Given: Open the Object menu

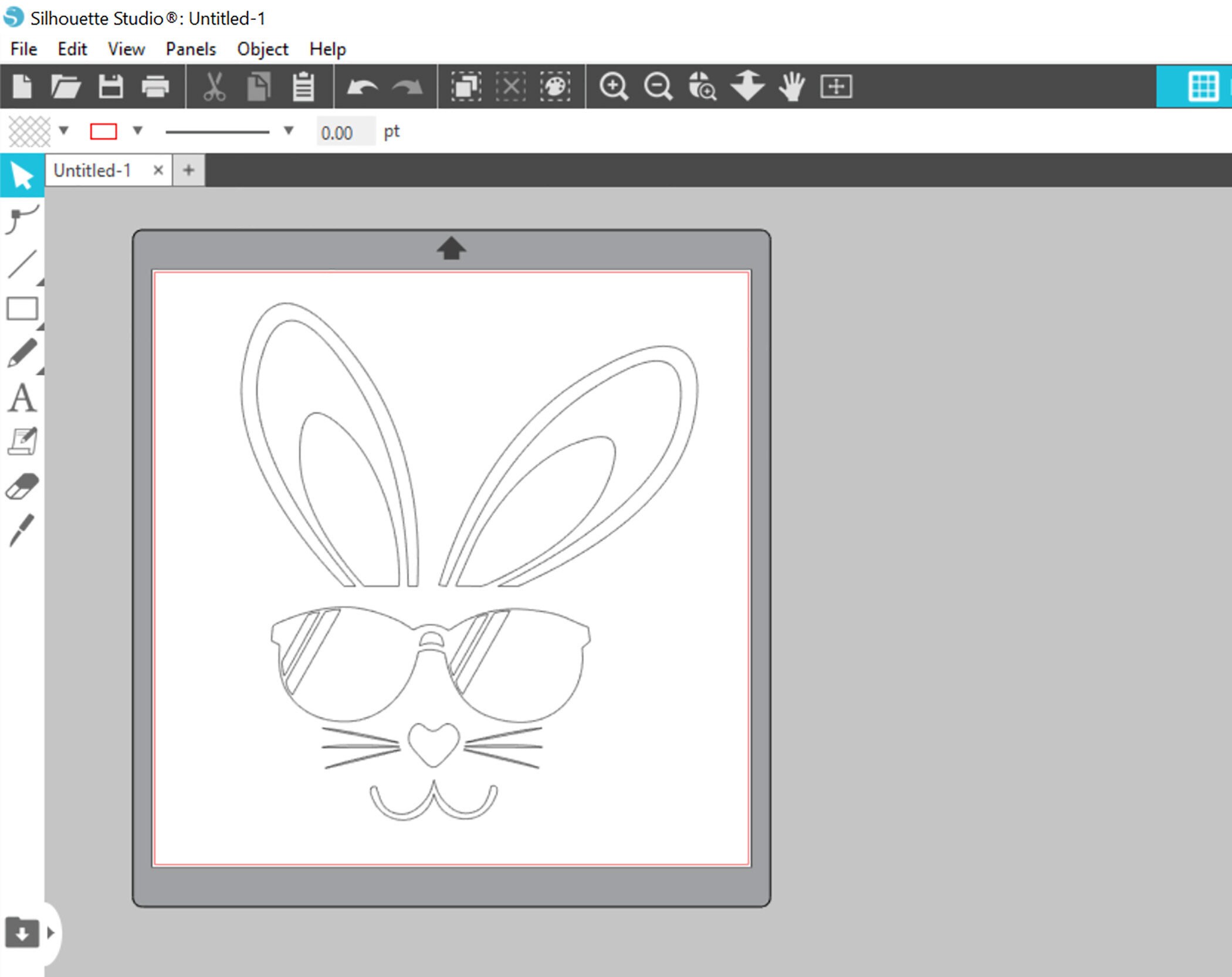Looking at the screenshot, I should tap(262, 49).
